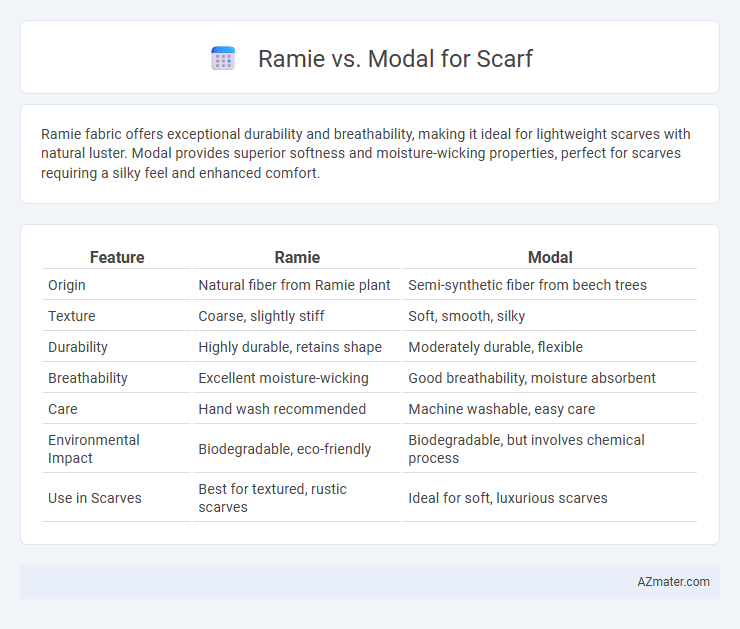
Task: Click 'Semi-synthetic fiber from beech trees' cell
Action: click(x=527, y=285)
